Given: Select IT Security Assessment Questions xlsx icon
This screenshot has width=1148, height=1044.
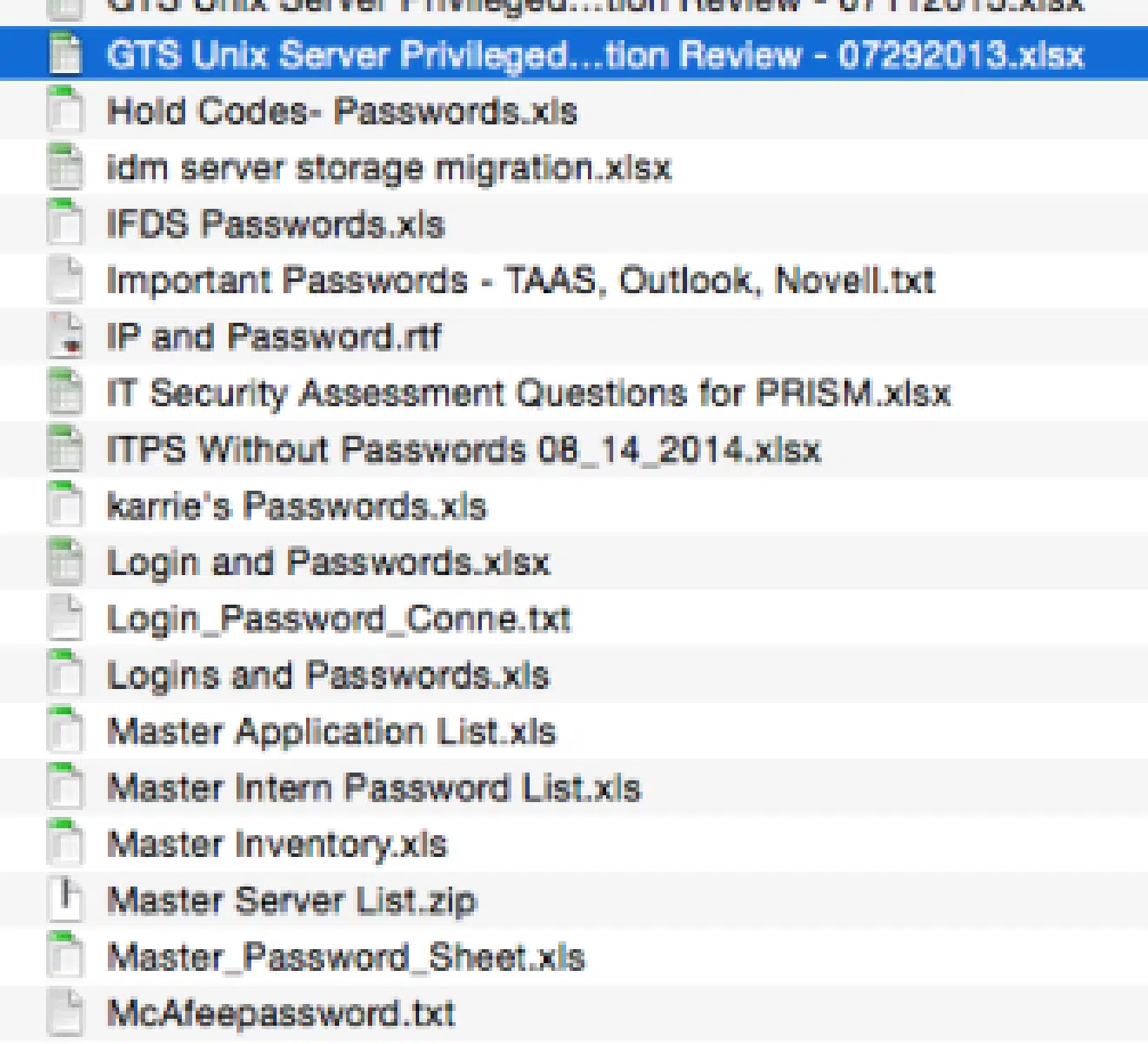Looking at the screenshot, I should (65, 393).
